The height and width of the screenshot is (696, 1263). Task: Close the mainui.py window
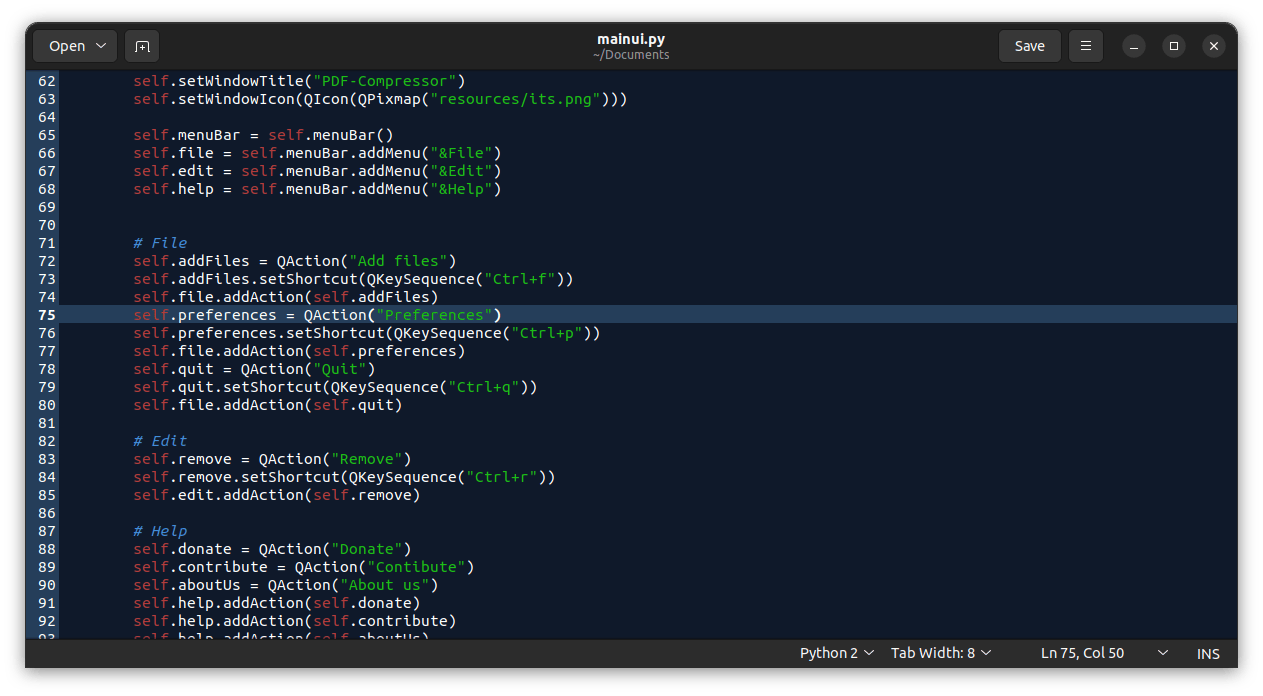point(1213,46)
